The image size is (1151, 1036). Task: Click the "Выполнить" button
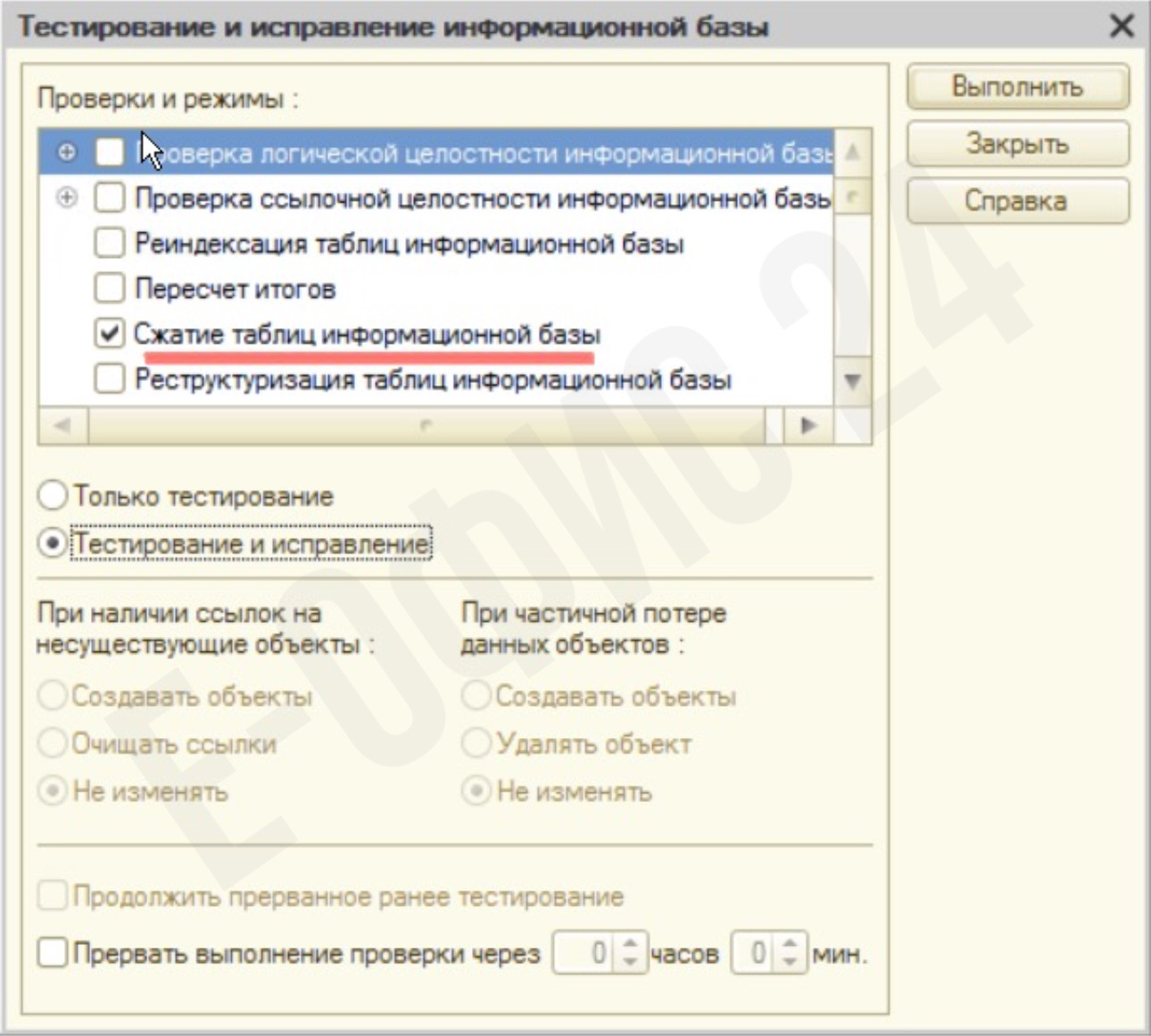point(1017,87)
